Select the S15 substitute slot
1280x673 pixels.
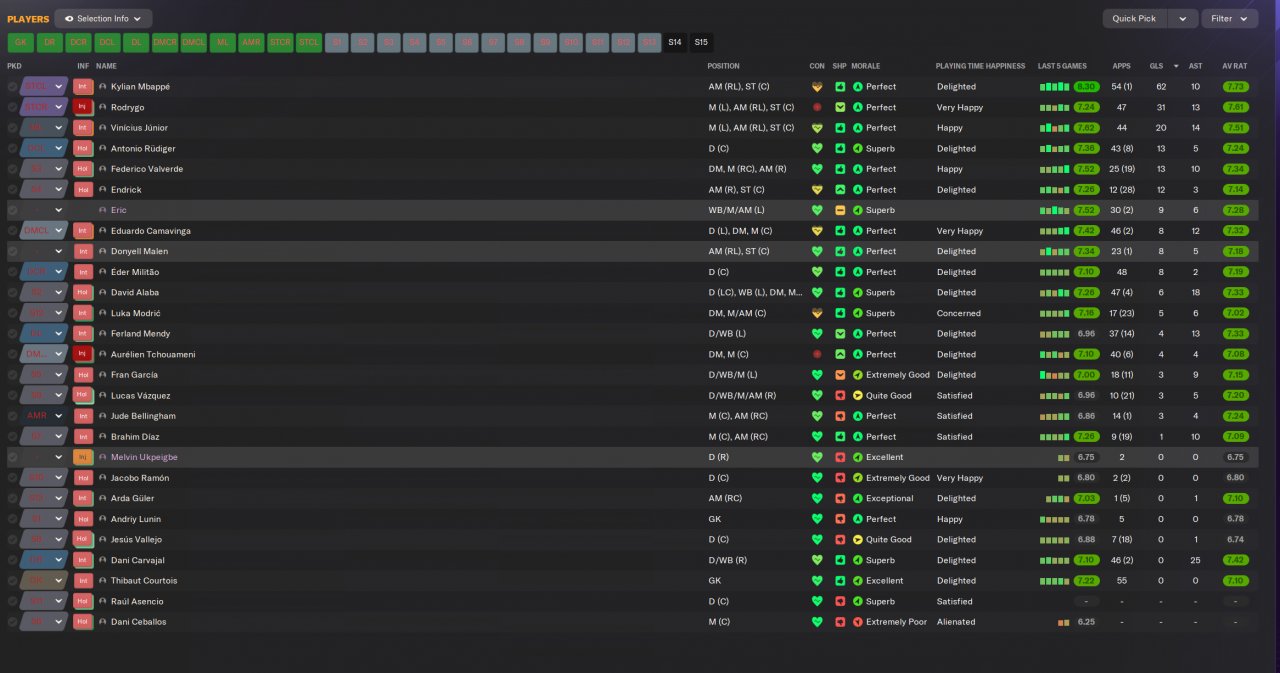(x=701, y=42)
